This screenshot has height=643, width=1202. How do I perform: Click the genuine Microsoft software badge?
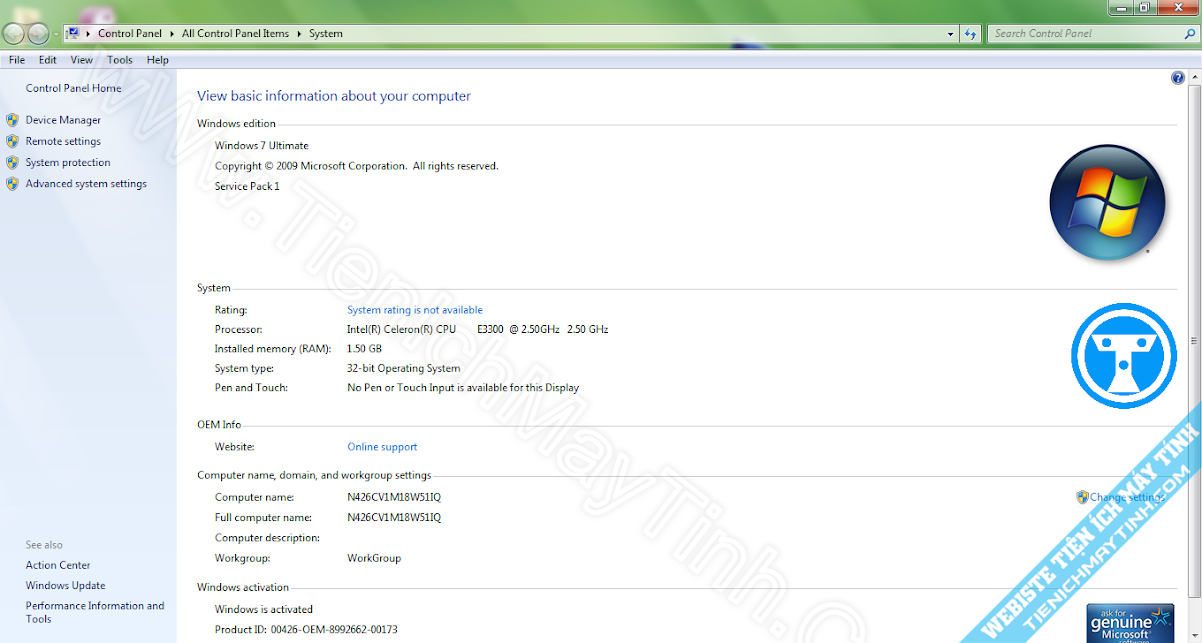pyautogui.click(x=1130, y=623)
